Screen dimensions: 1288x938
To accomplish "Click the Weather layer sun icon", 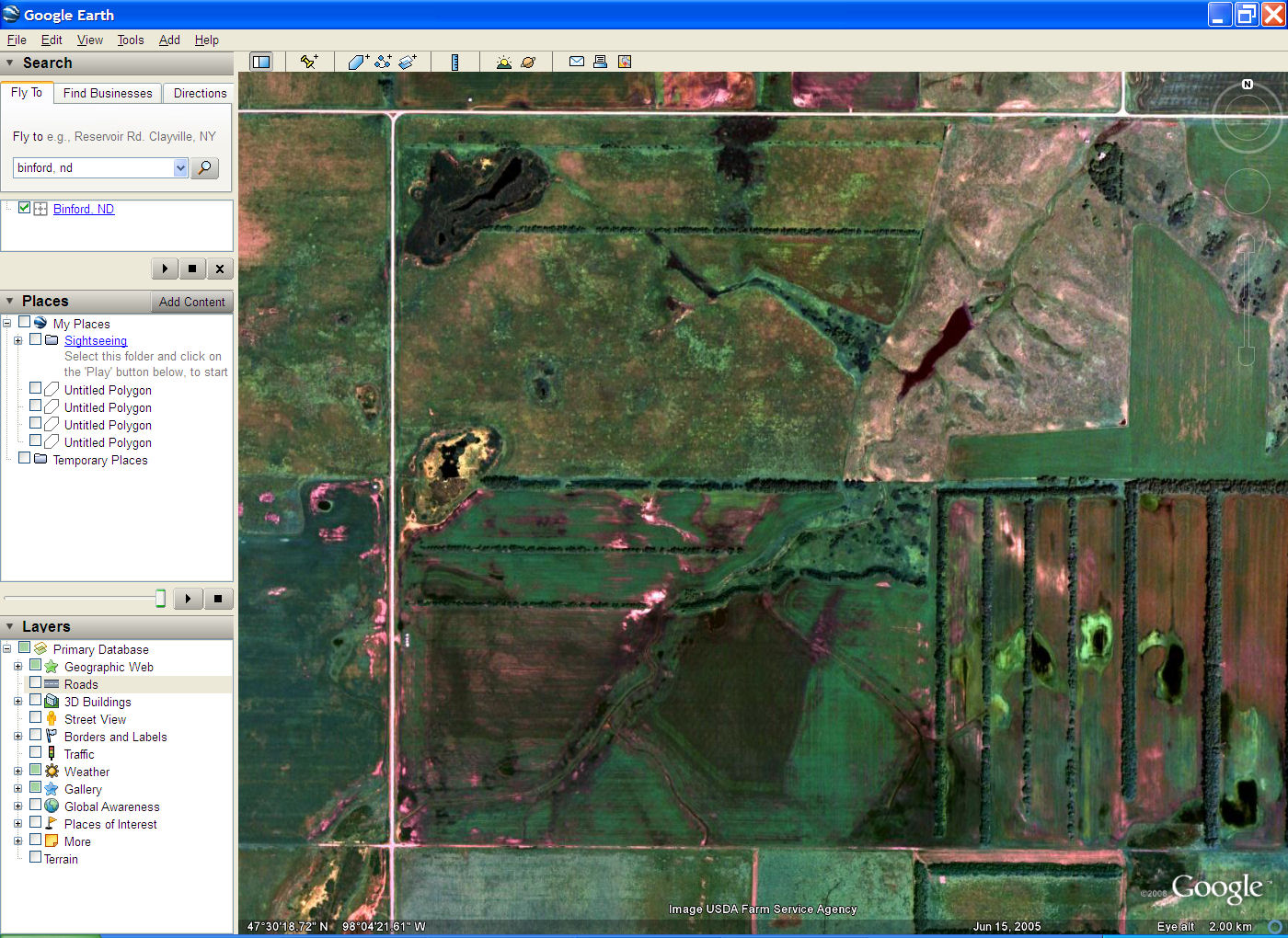I will (x=52, y=772).
